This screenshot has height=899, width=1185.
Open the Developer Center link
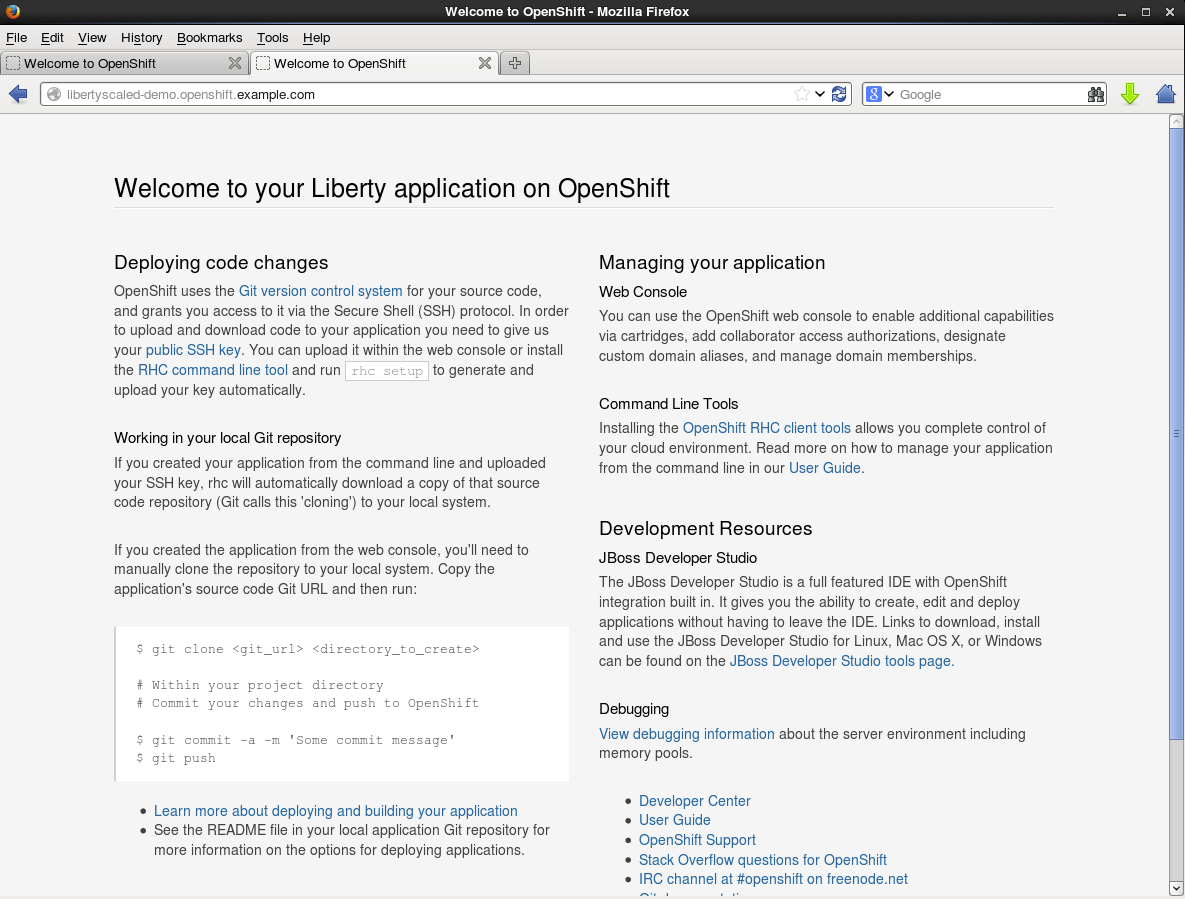(x=695, y=801)
